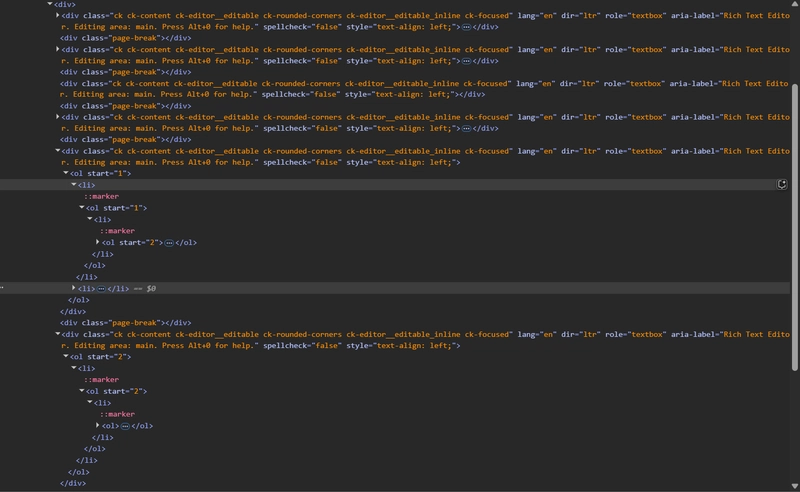Expand the collapsed <ol> with no start attribute
800x492 pixels.
click(97, 426)
